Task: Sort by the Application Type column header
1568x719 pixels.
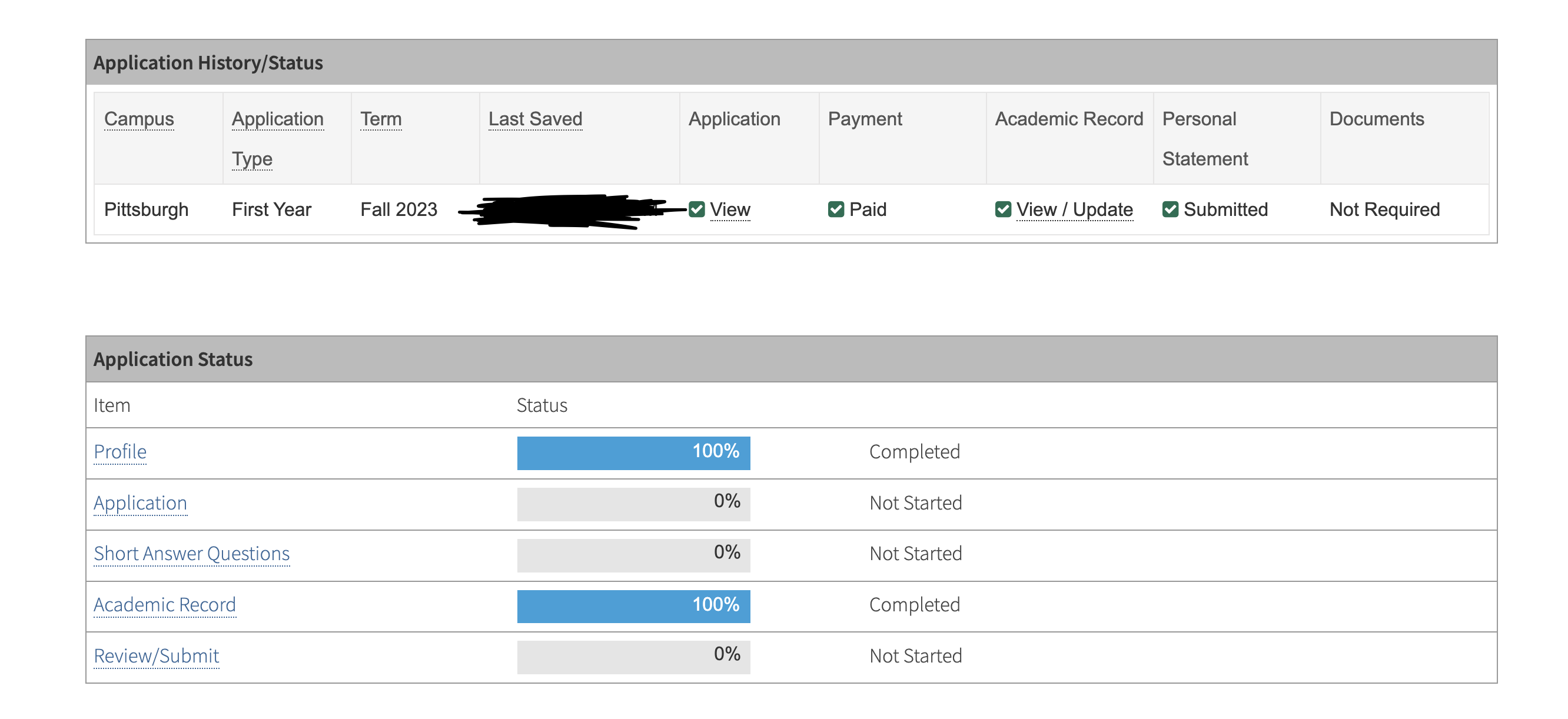Action: click(x=277, y=119)
